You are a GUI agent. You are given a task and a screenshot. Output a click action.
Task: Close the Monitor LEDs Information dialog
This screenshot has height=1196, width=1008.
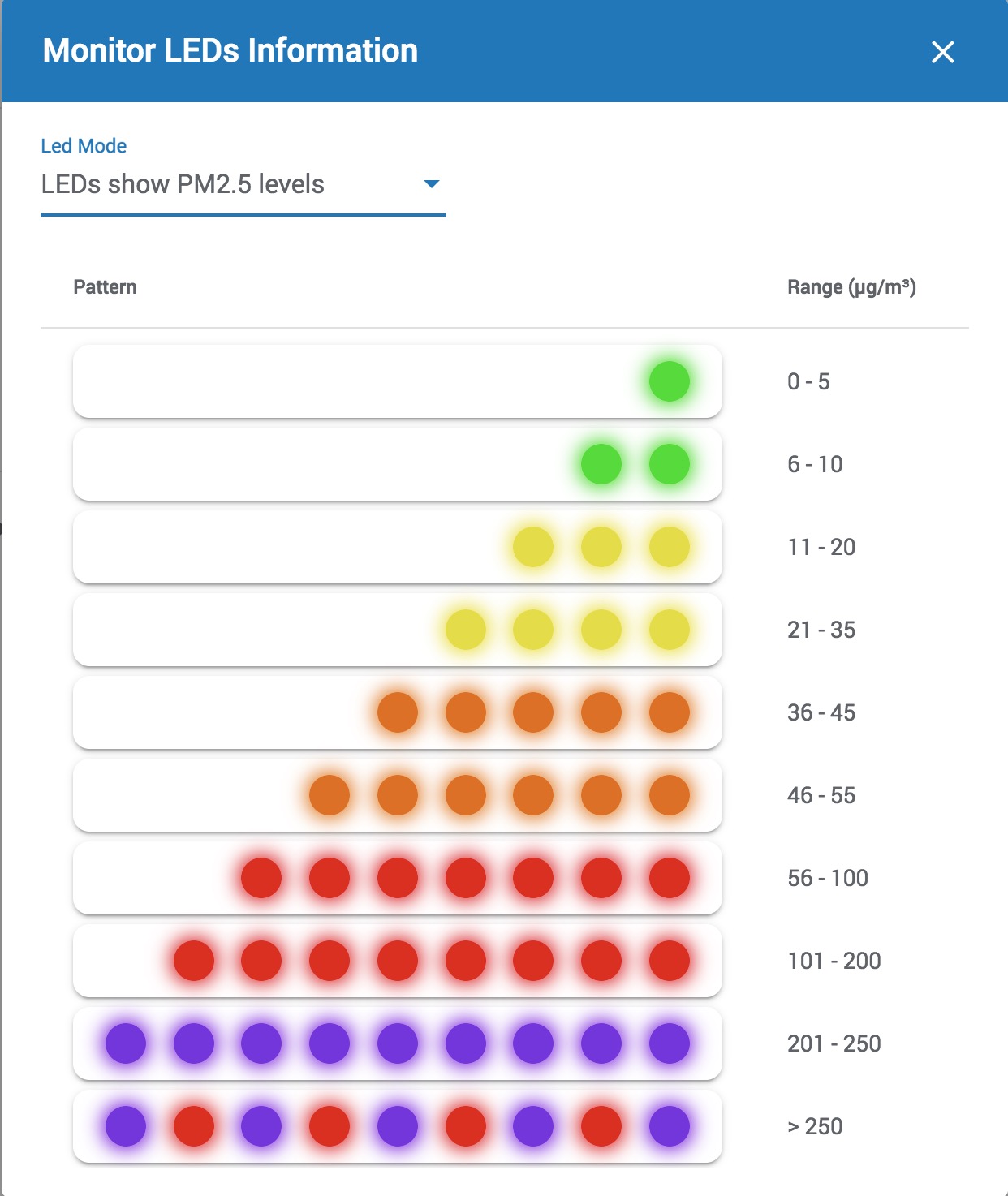coord(942,52)
